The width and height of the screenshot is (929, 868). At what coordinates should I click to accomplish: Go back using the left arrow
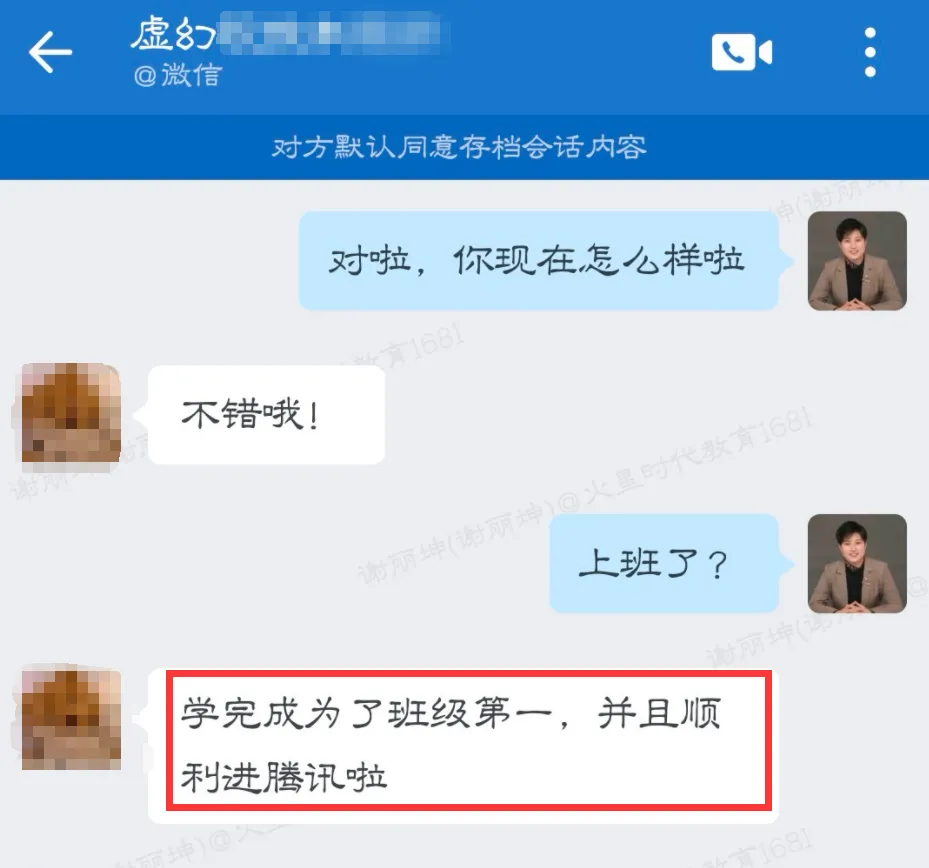(x=50, y=52)
